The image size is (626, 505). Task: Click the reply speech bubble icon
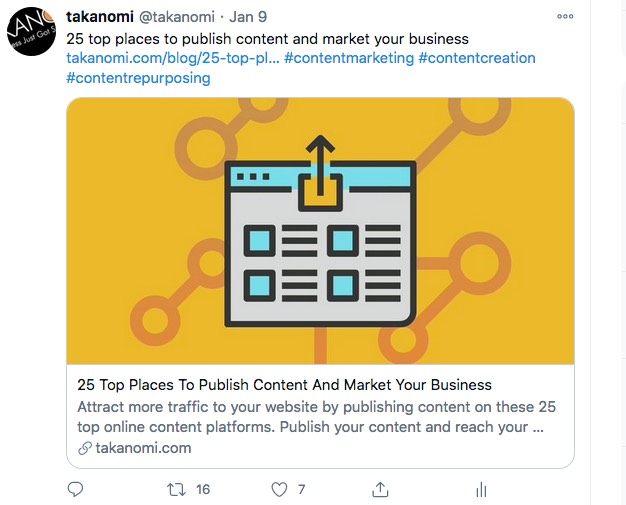pos(75,489)
